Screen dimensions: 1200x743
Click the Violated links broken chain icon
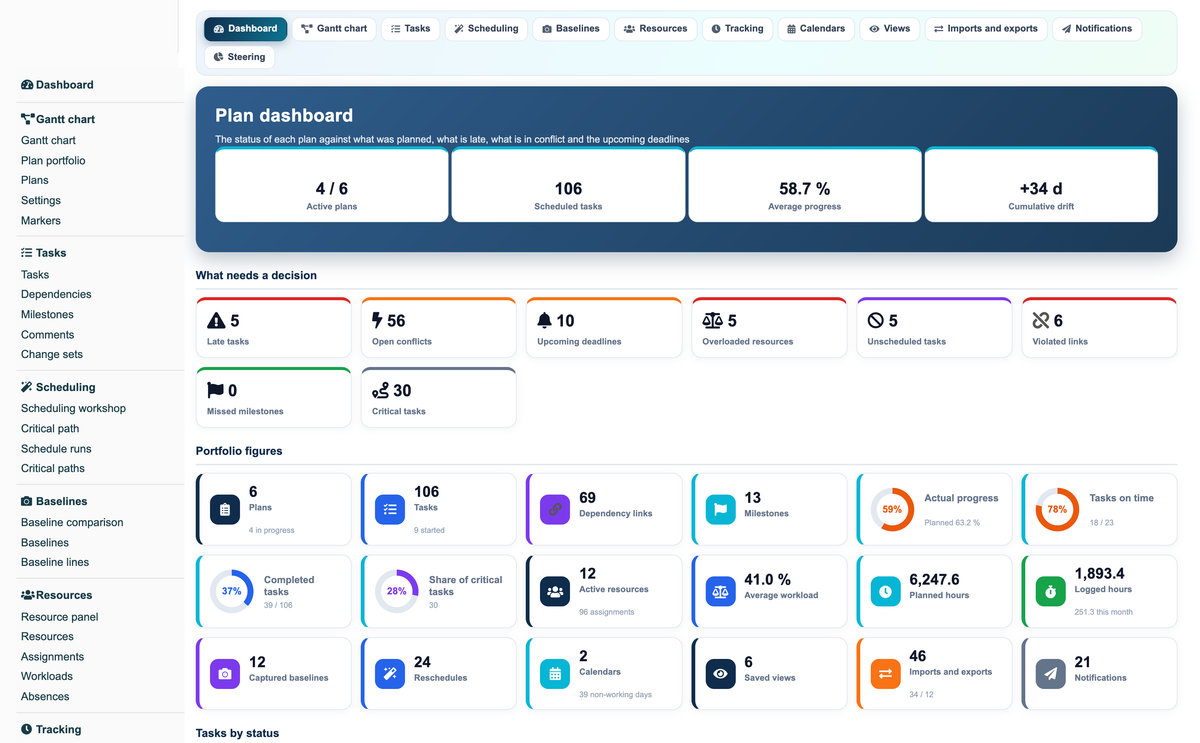(x=1041, y=321)
